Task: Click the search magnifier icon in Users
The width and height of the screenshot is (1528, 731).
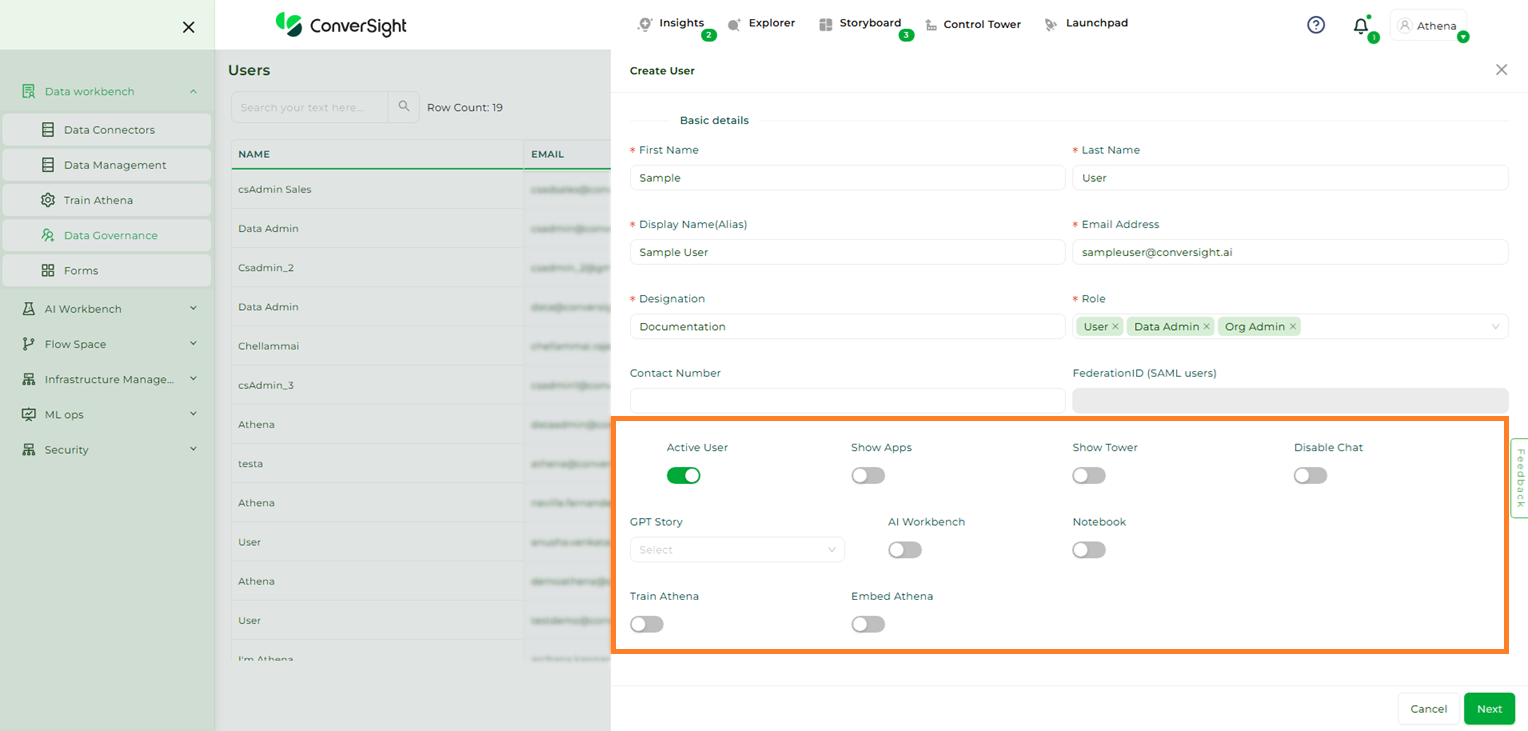Action: point(404,107)
